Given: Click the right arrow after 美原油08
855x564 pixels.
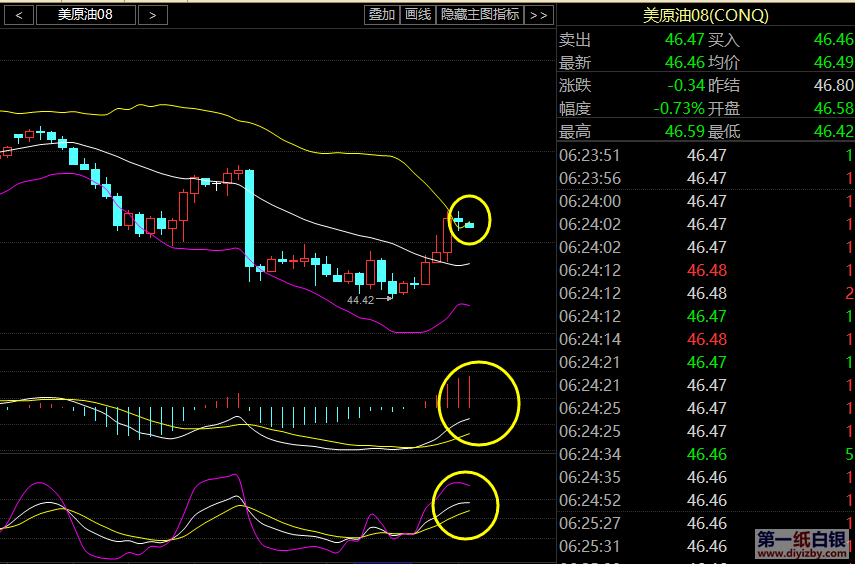Looking at the screenshot, I should pyautogui.click(x=152, y=14).
